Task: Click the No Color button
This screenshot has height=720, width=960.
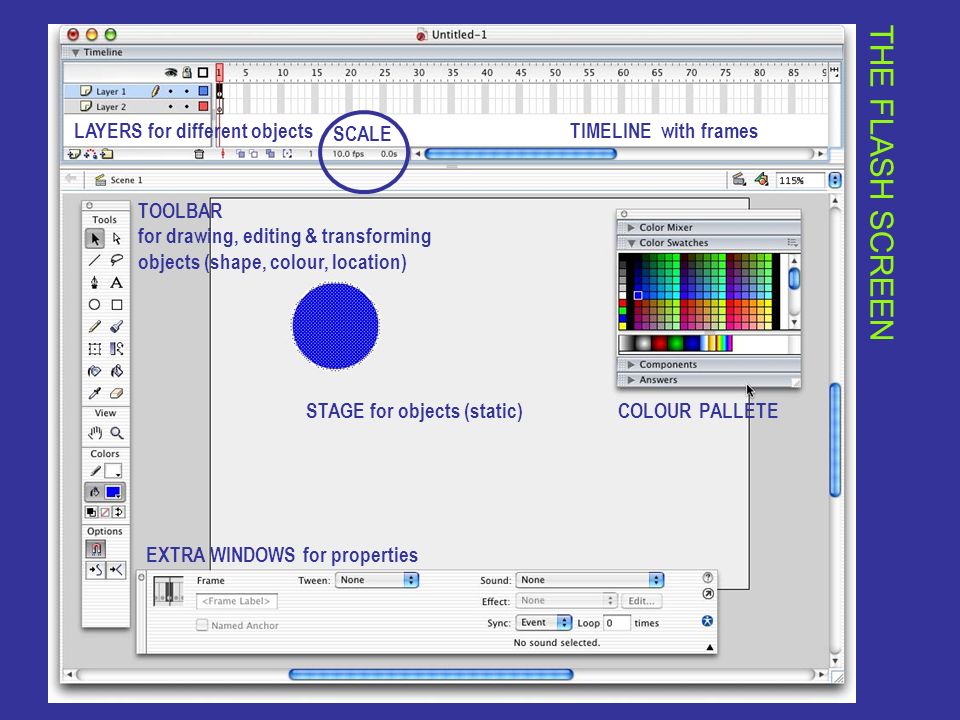Action: point(105,512)
